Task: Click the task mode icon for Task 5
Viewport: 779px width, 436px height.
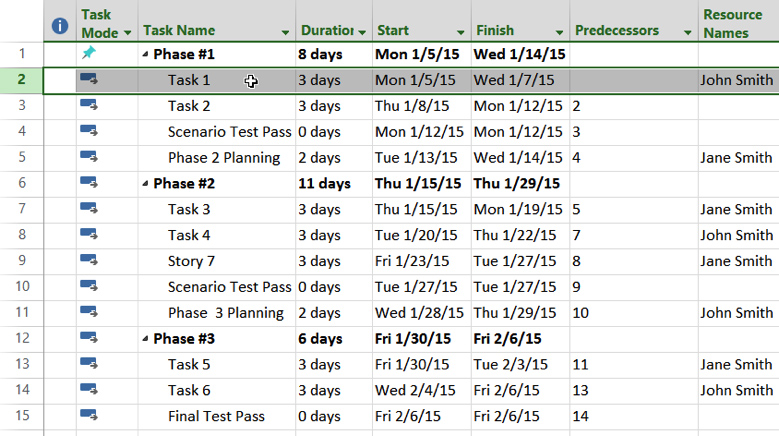Action: 89,365
